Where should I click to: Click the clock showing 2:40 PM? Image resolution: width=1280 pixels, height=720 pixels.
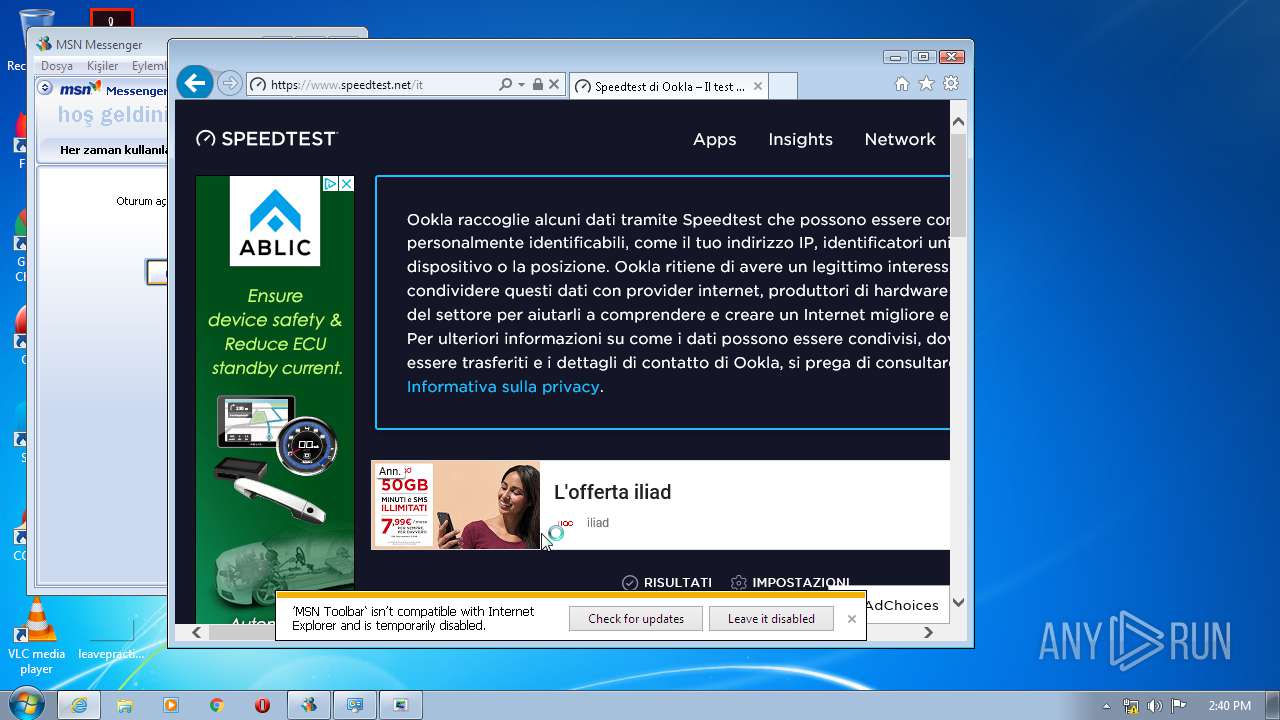(1229, 706)
